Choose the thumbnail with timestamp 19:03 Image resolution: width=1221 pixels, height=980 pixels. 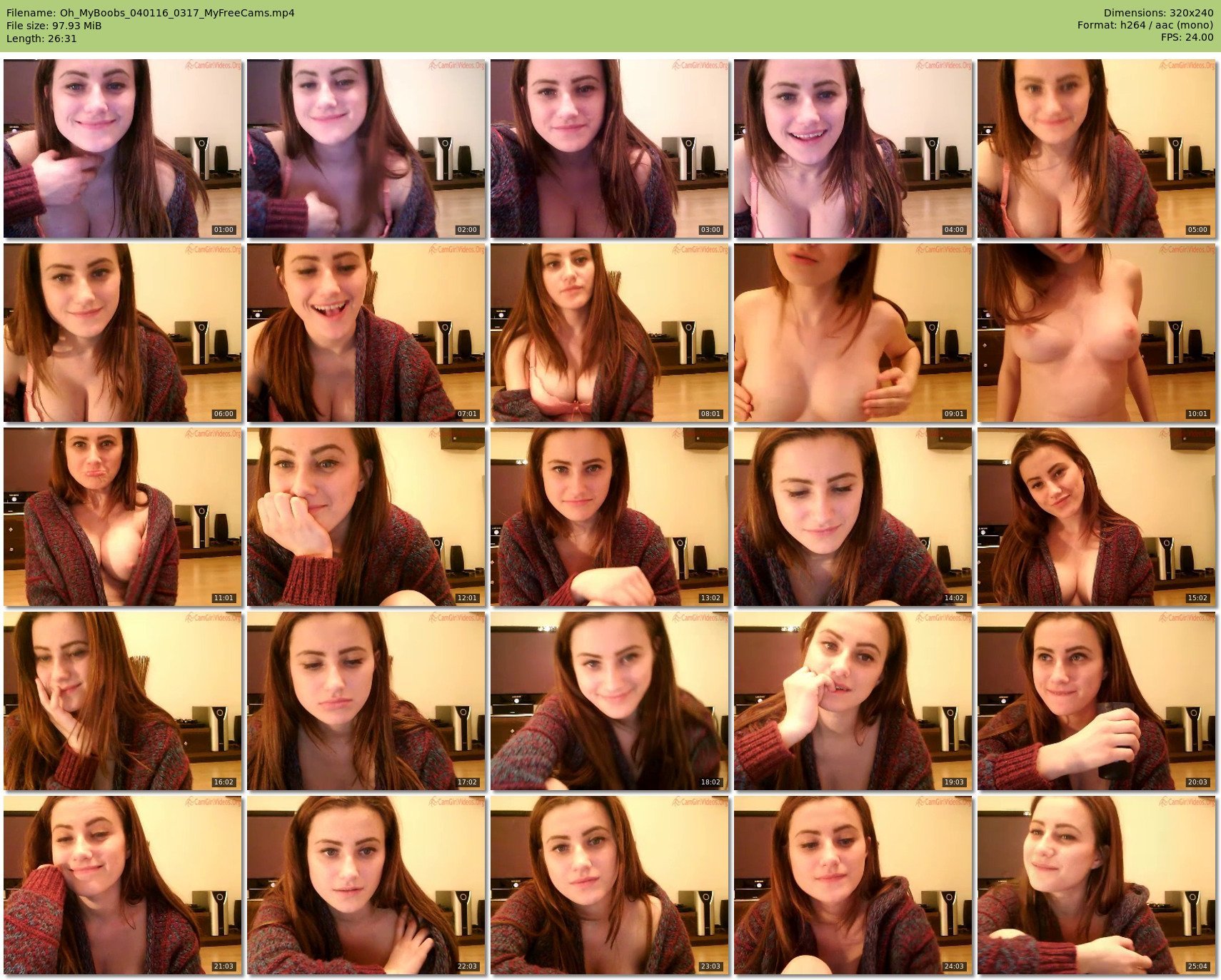[853, 701]
